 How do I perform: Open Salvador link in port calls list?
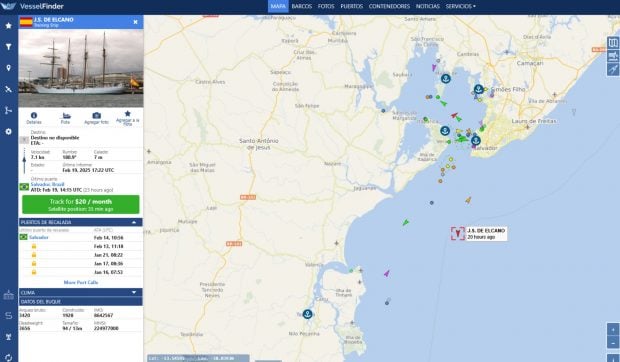(x=39, y=238)
